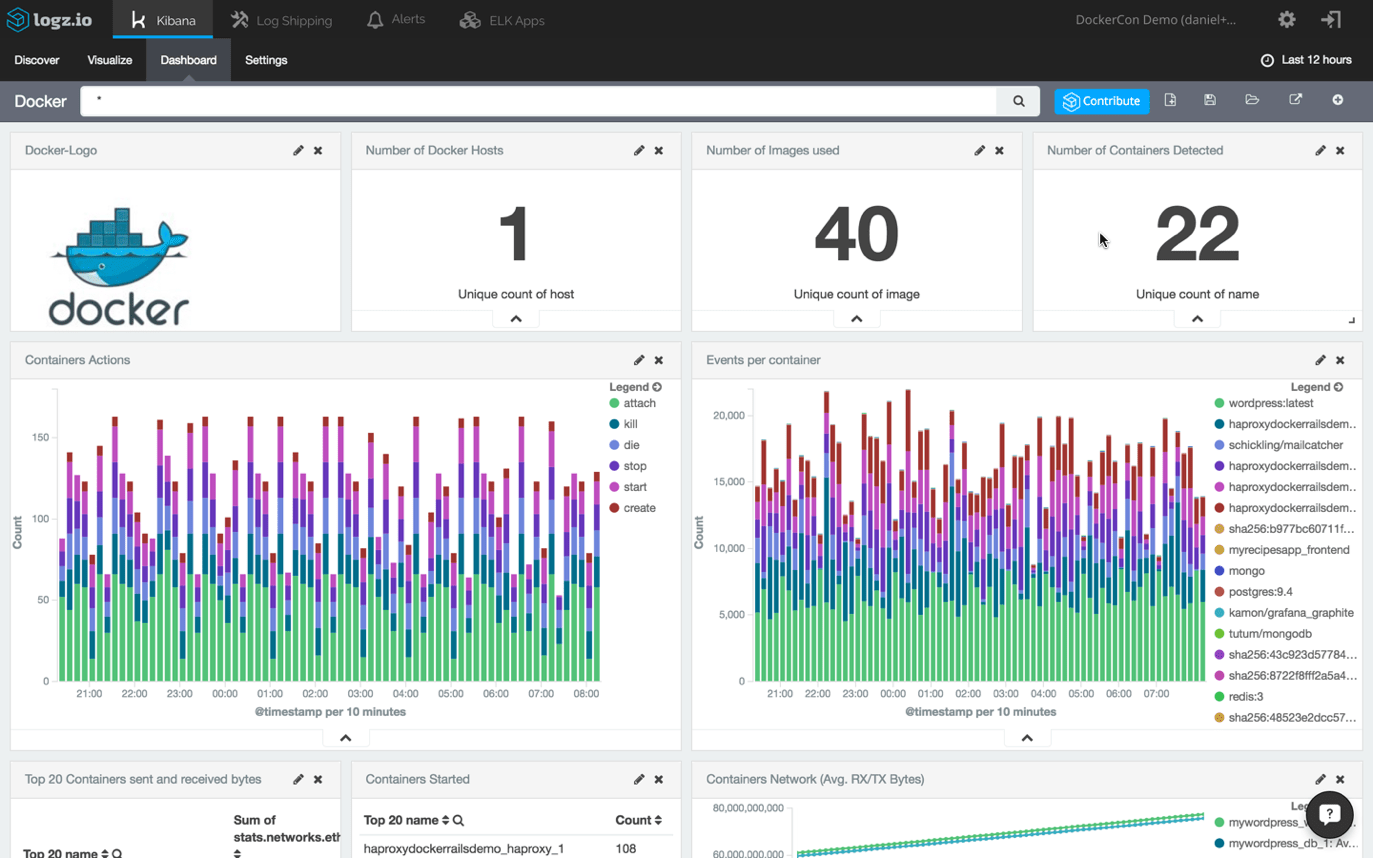
Task: Save the Docker dashboard
Action: click(x=1209, y=100)
